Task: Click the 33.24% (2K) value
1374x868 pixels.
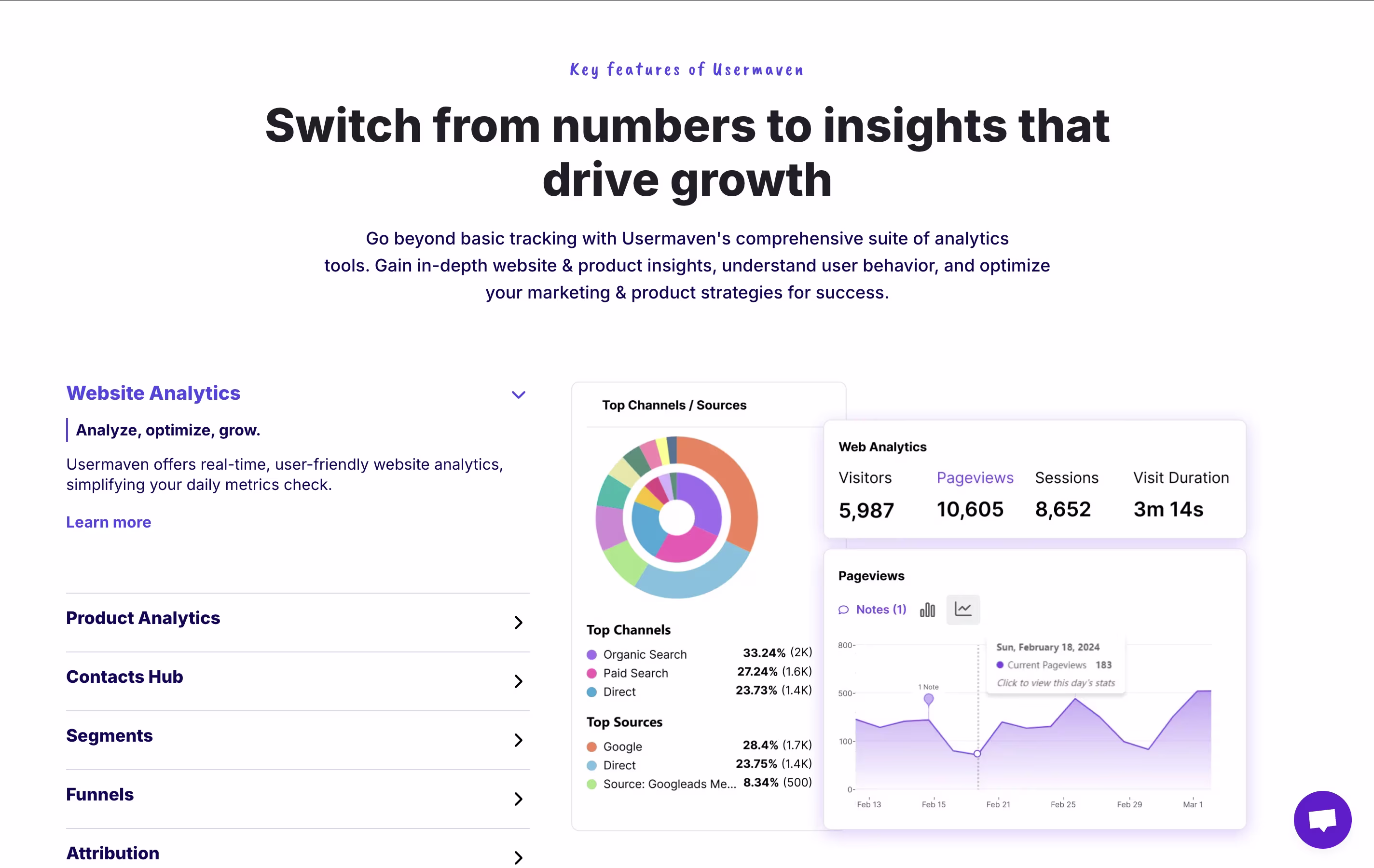Action: (777, 652)
